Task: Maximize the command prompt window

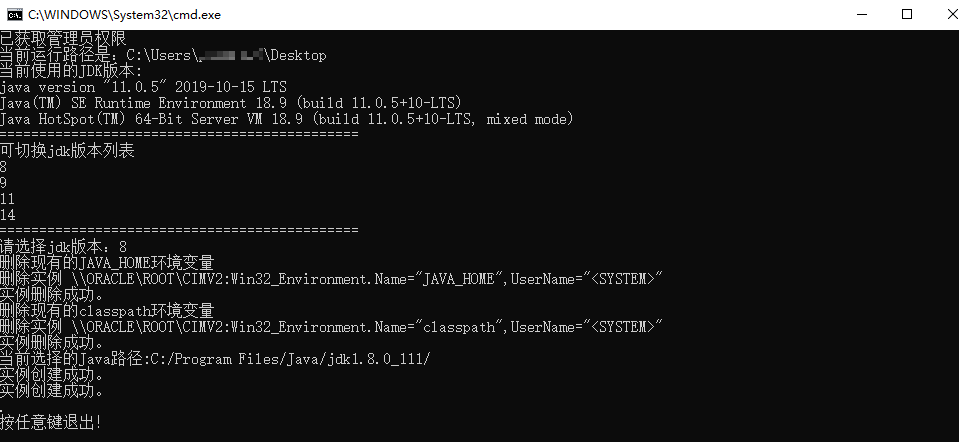Action: 906,14
